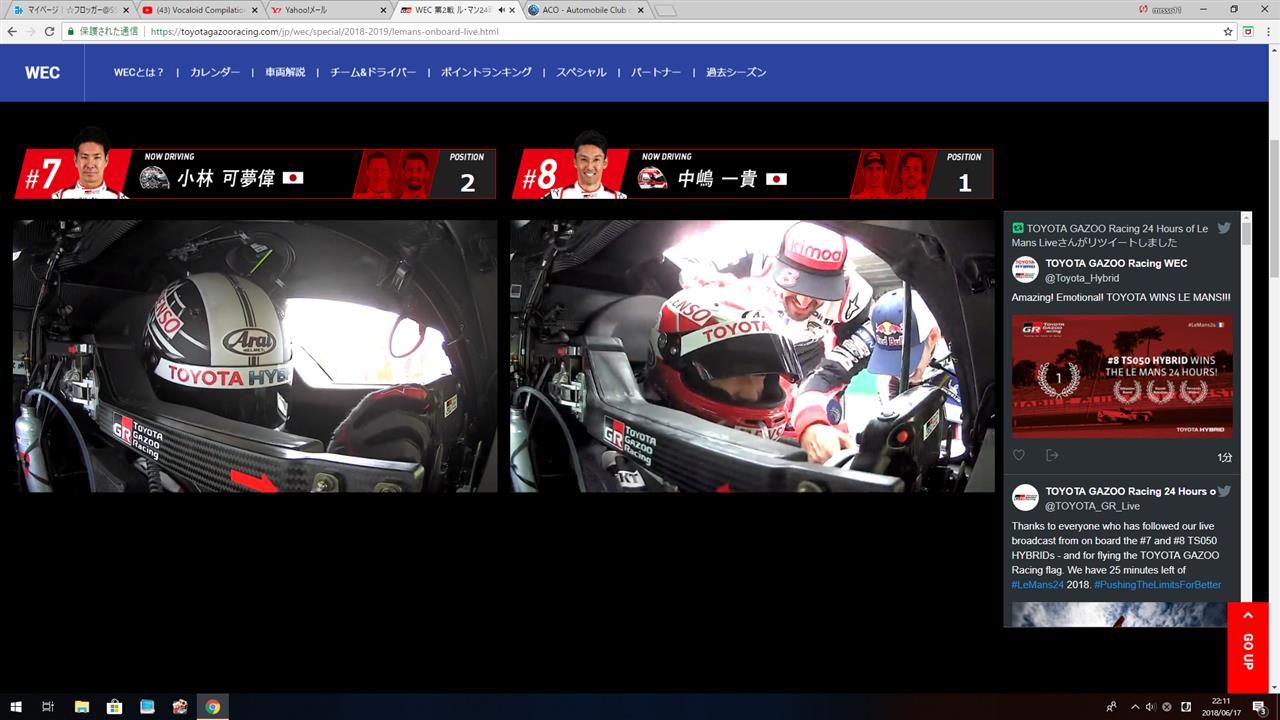Open 過去シーズン navigation item
This screenshot has width=1280, height=720.
(x=736, y=73)
